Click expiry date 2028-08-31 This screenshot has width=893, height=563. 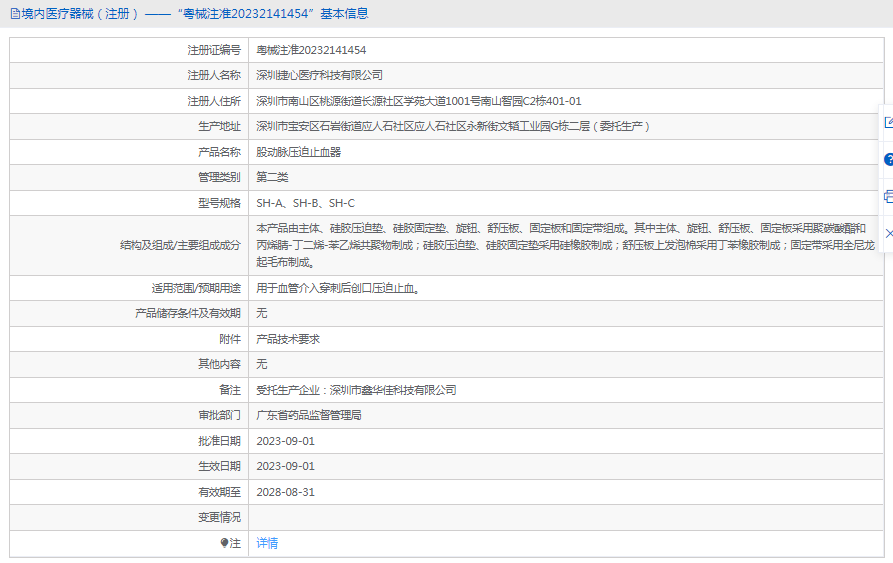[285, 492]
